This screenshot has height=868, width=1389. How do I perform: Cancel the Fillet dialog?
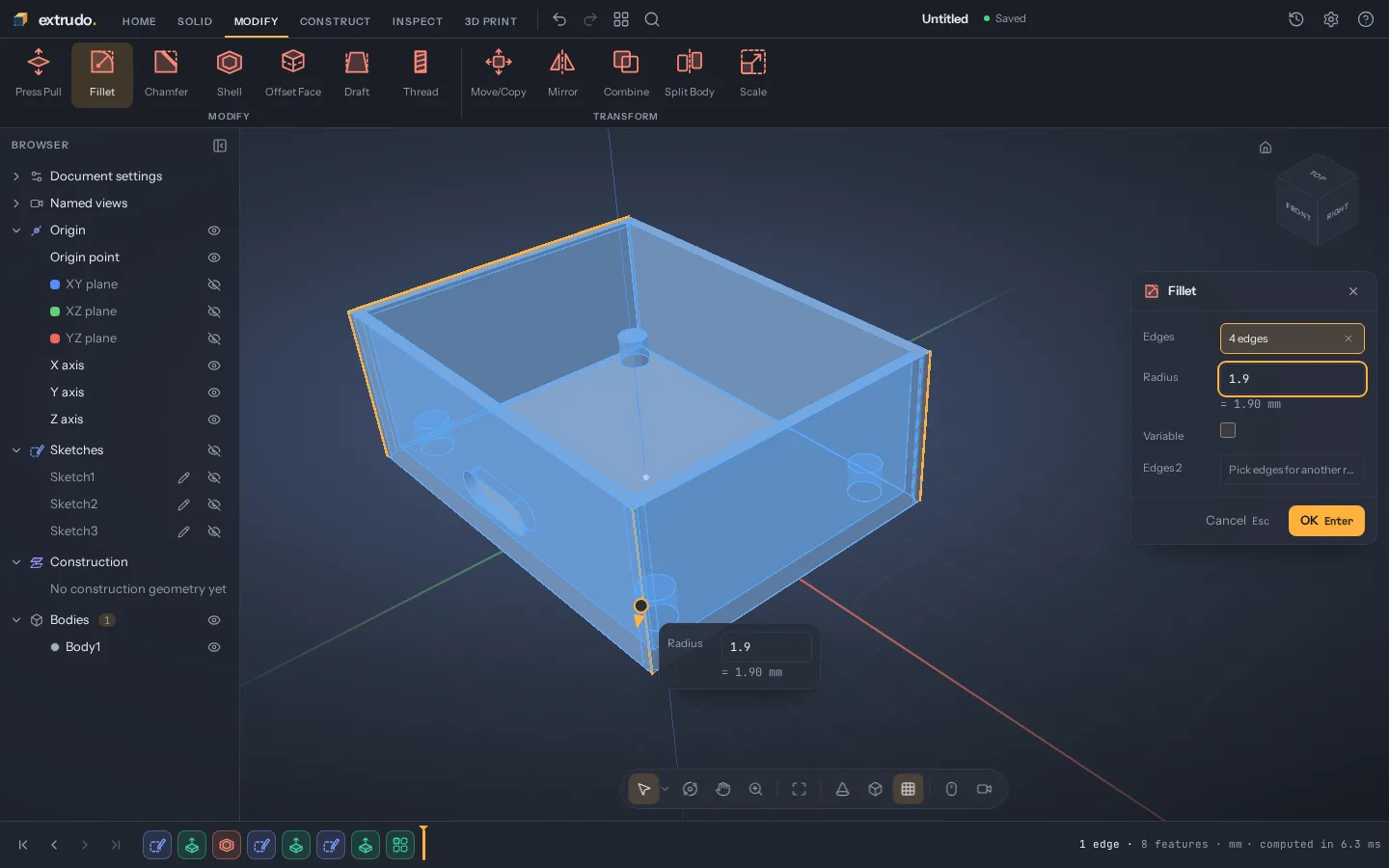(1238, 521)
